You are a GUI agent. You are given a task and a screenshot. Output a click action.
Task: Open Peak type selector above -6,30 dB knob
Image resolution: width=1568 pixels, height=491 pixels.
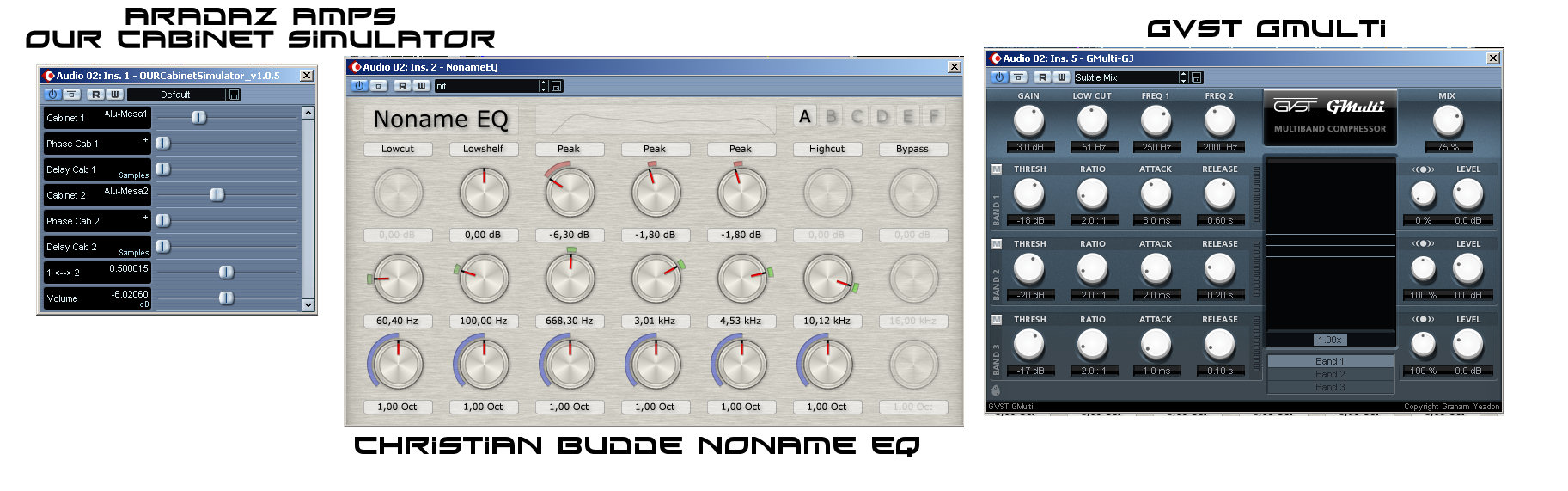click(570, 149)
